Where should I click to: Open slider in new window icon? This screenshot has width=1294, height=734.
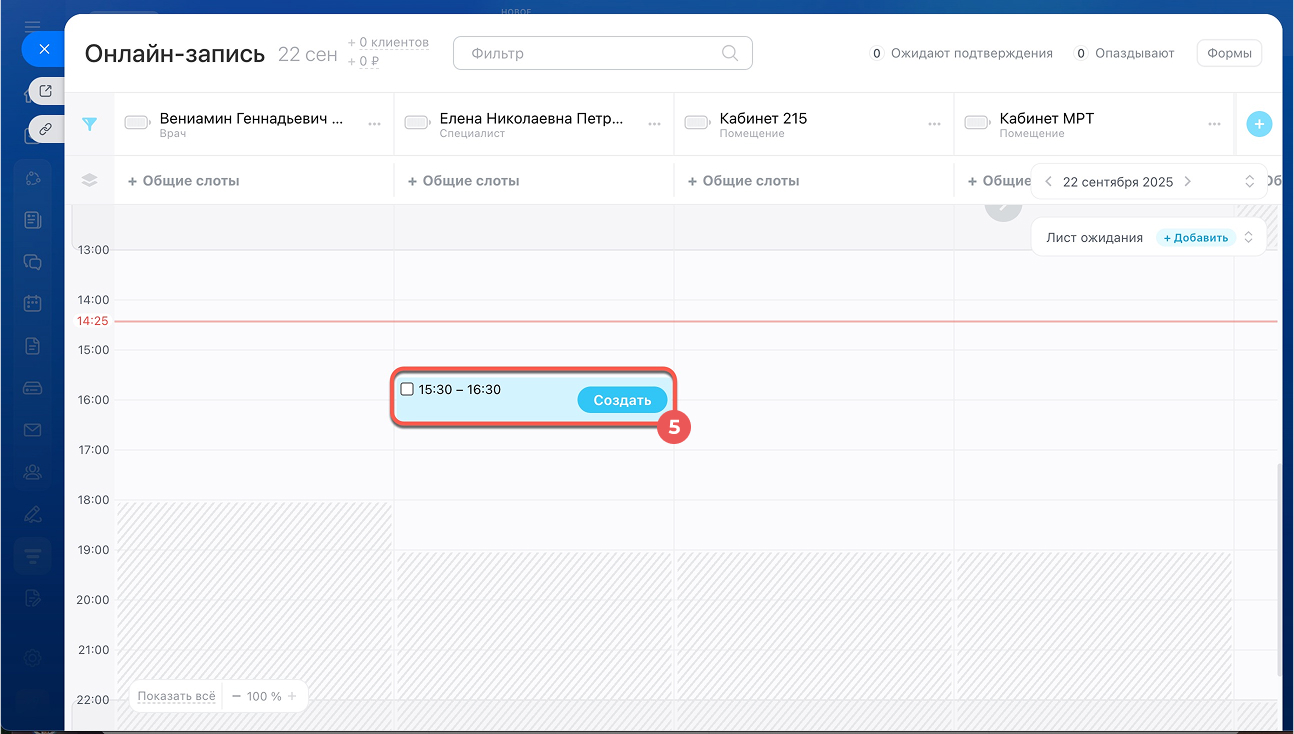tap(45, 91)
